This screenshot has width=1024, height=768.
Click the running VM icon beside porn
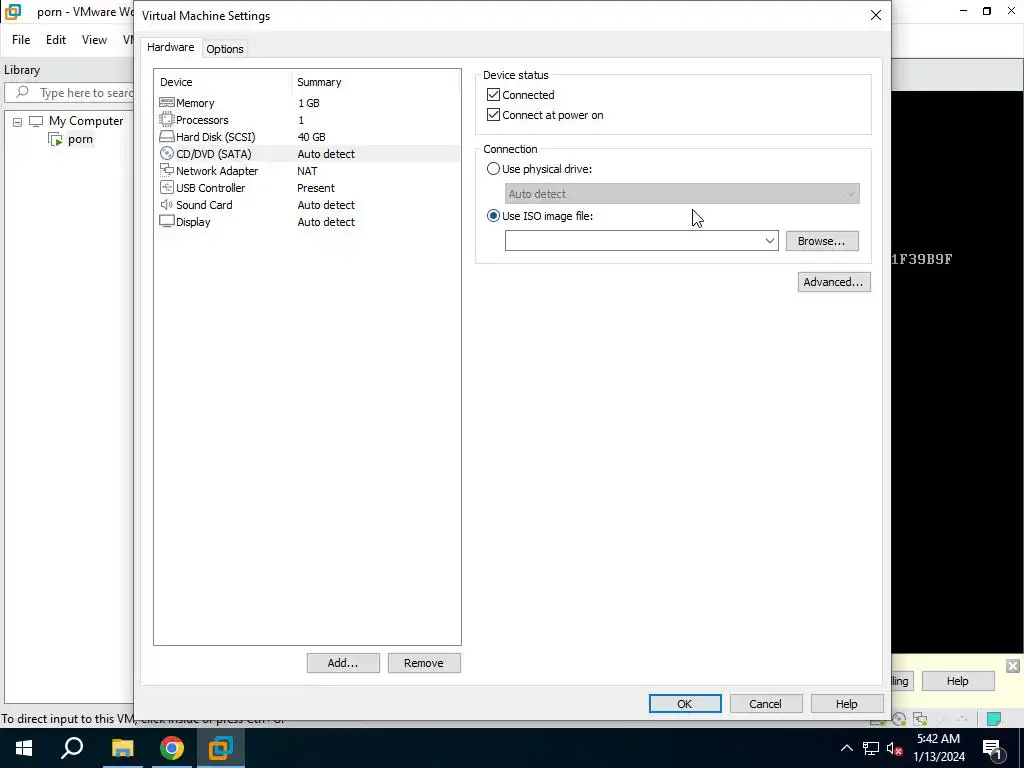click(56, 139)
